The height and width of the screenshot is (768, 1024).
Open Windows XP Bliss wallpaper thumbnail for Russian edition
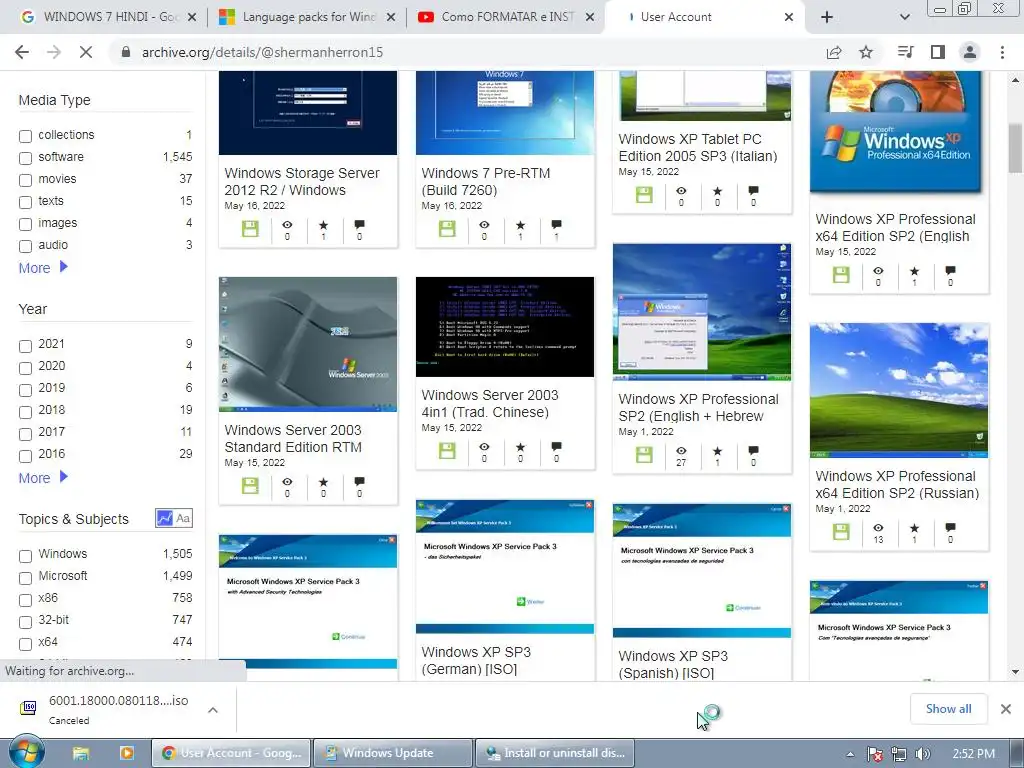tap(899, 390)
